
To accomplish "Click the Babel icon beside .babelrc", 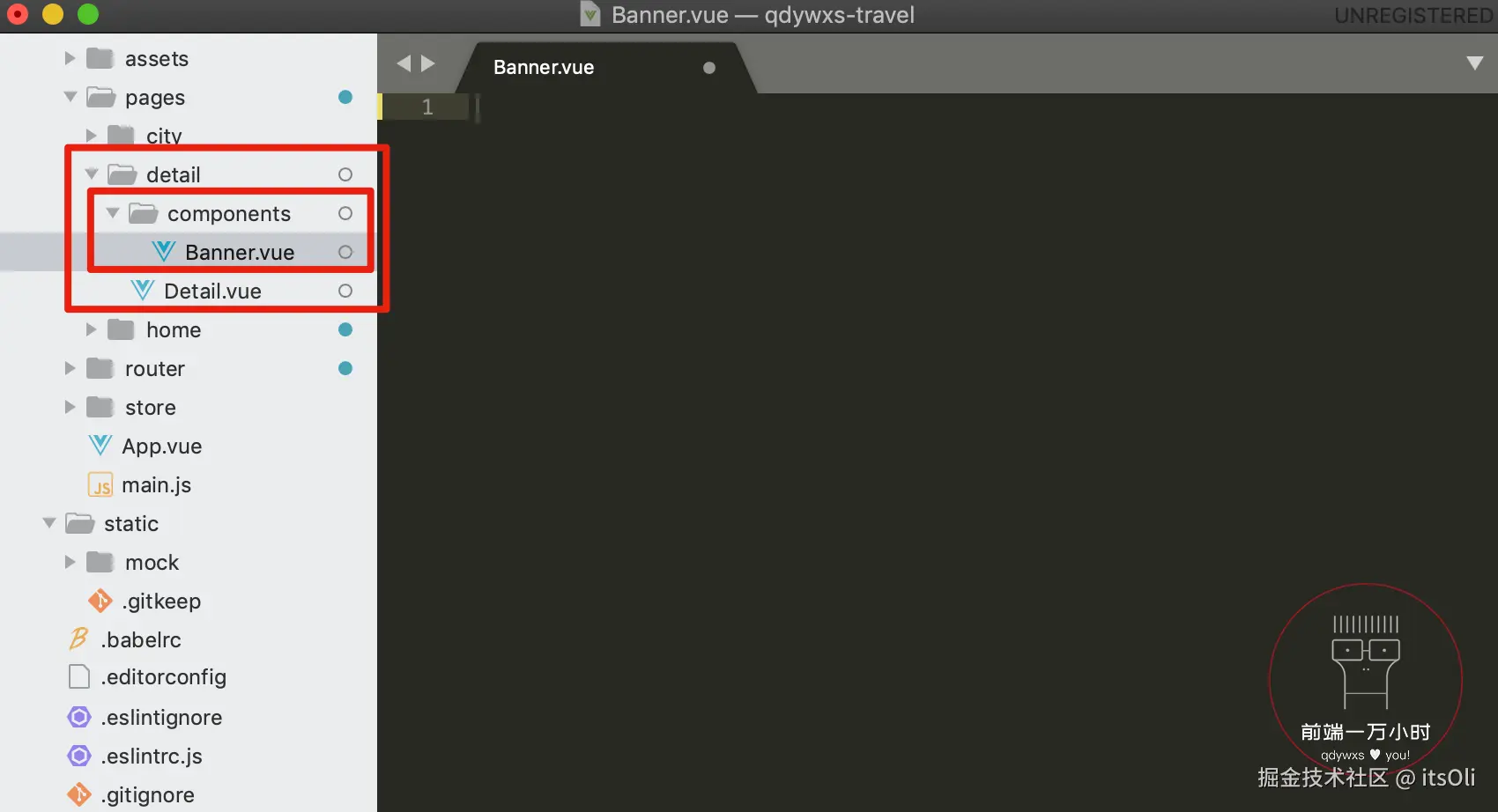I will (79, 639).
